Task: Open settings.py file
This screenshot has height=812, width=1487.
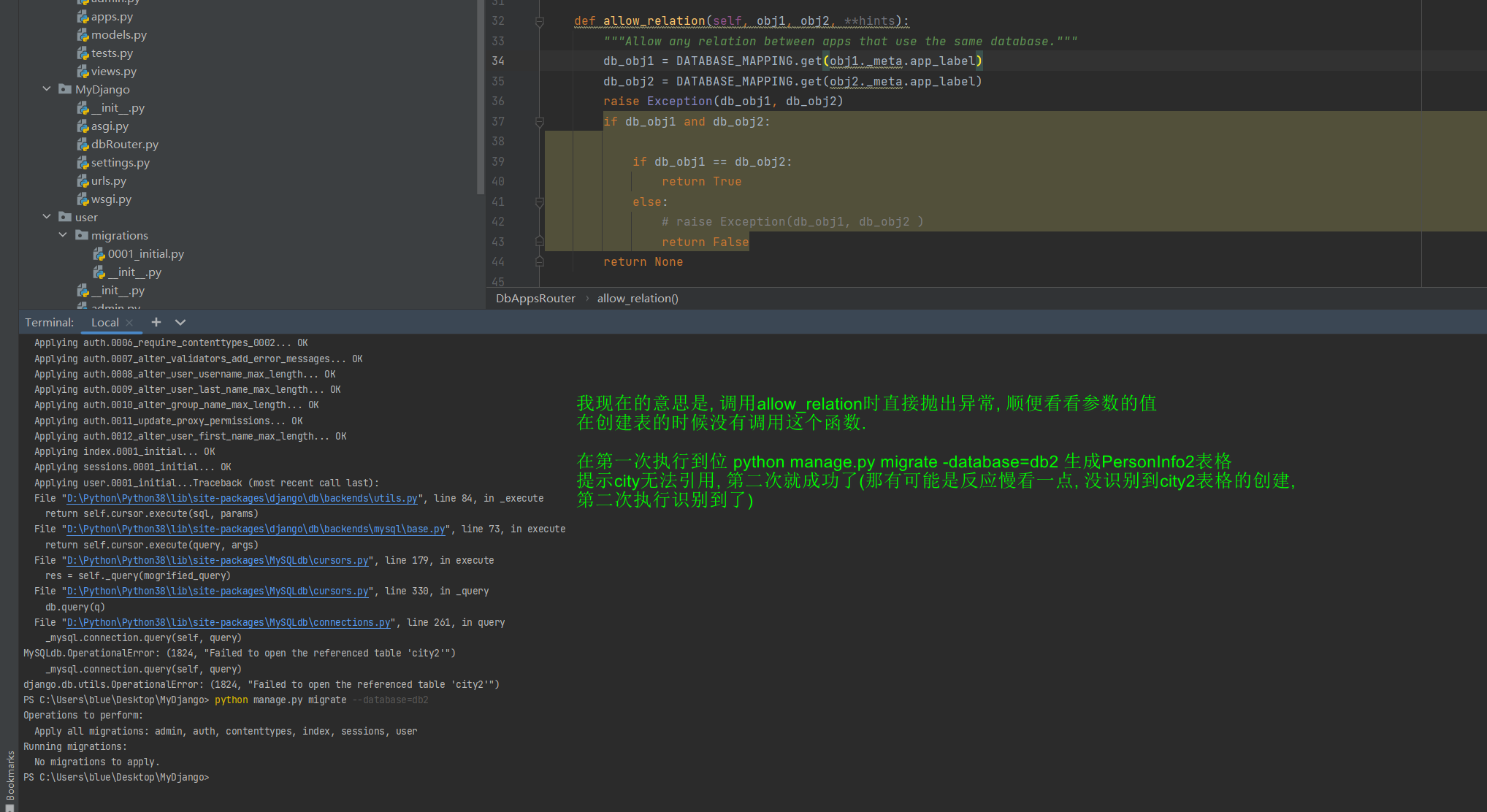Action: pos(120,163)
